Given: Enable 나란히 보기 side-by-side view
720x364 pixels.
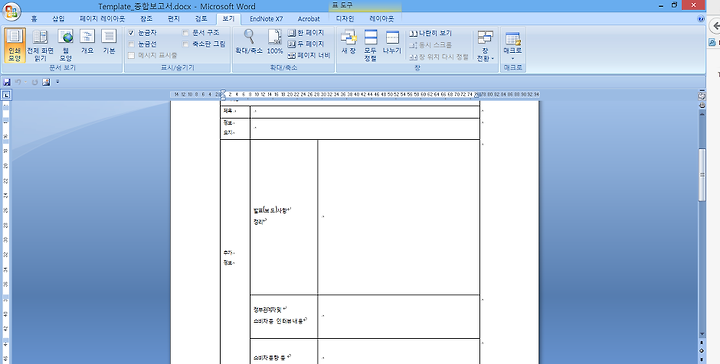Looking at the screenshot, I should (x=431, y=34).
